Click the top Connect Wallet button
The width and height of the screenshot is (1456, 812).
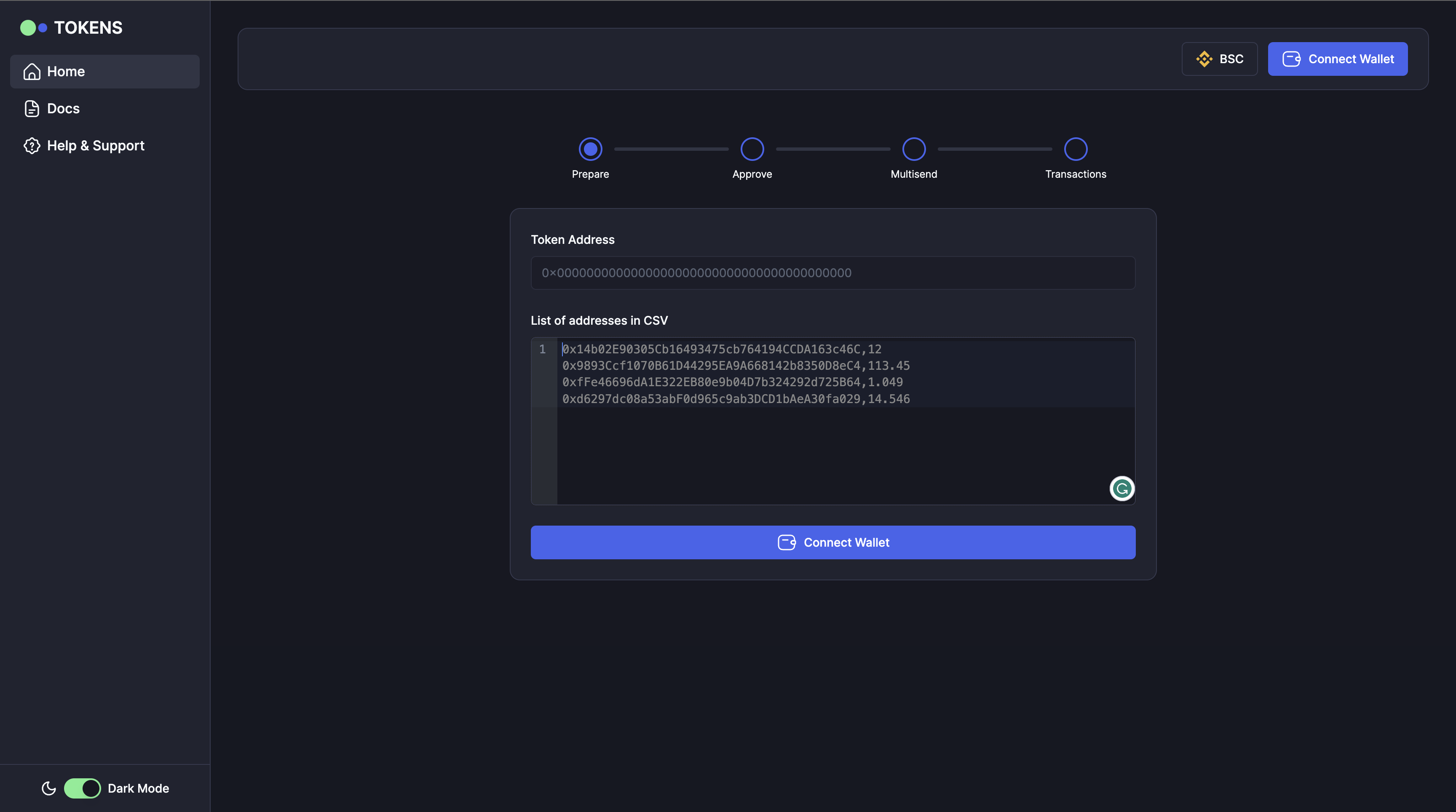click(x=1337, y=58)
